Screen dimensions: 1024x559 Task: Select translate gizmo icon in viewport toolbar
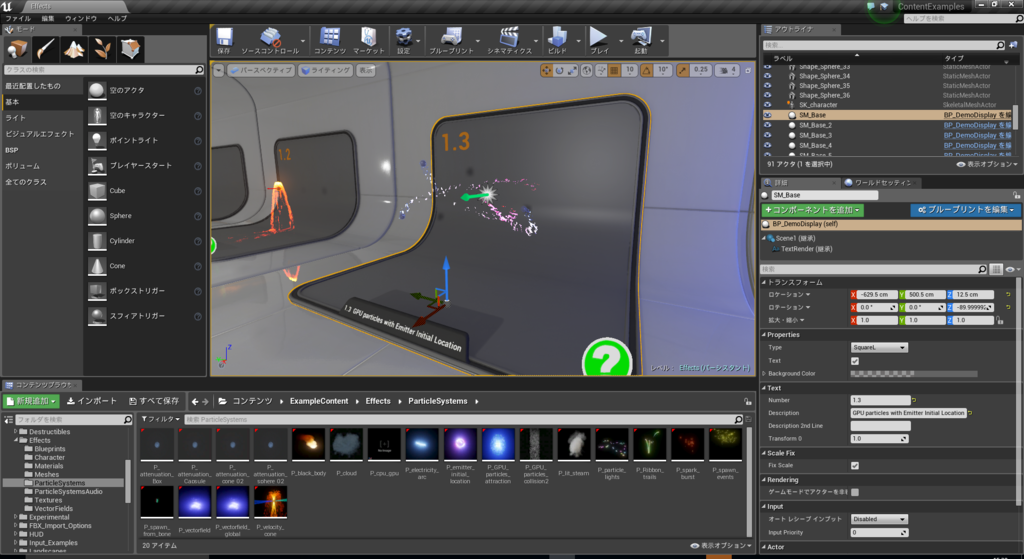(x=546, y=71)
